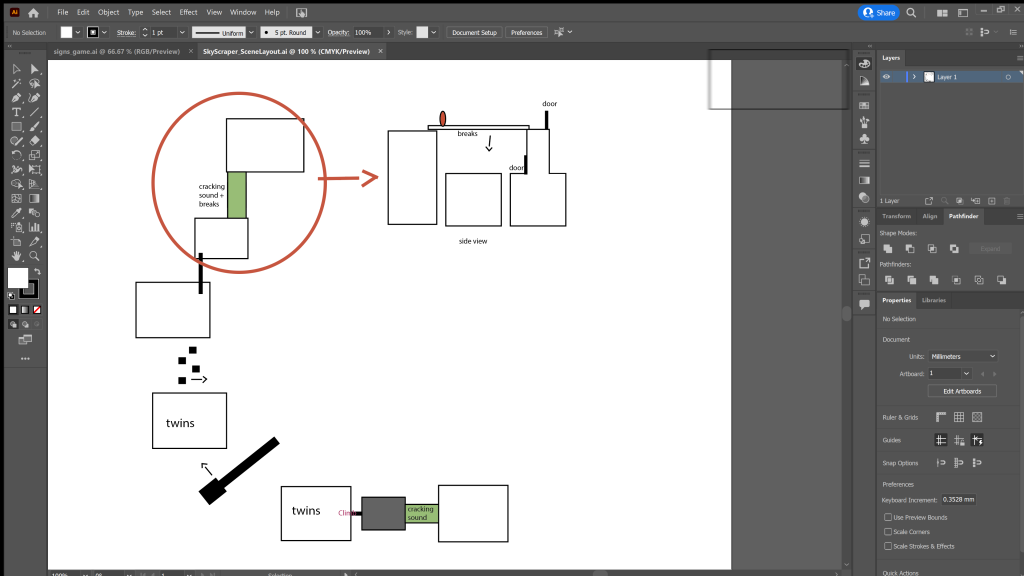Image resolution: width=1024 pixels, height=576 pixels.
Task: Click the Fill color box in toolbar
Action: coord(18,278)
